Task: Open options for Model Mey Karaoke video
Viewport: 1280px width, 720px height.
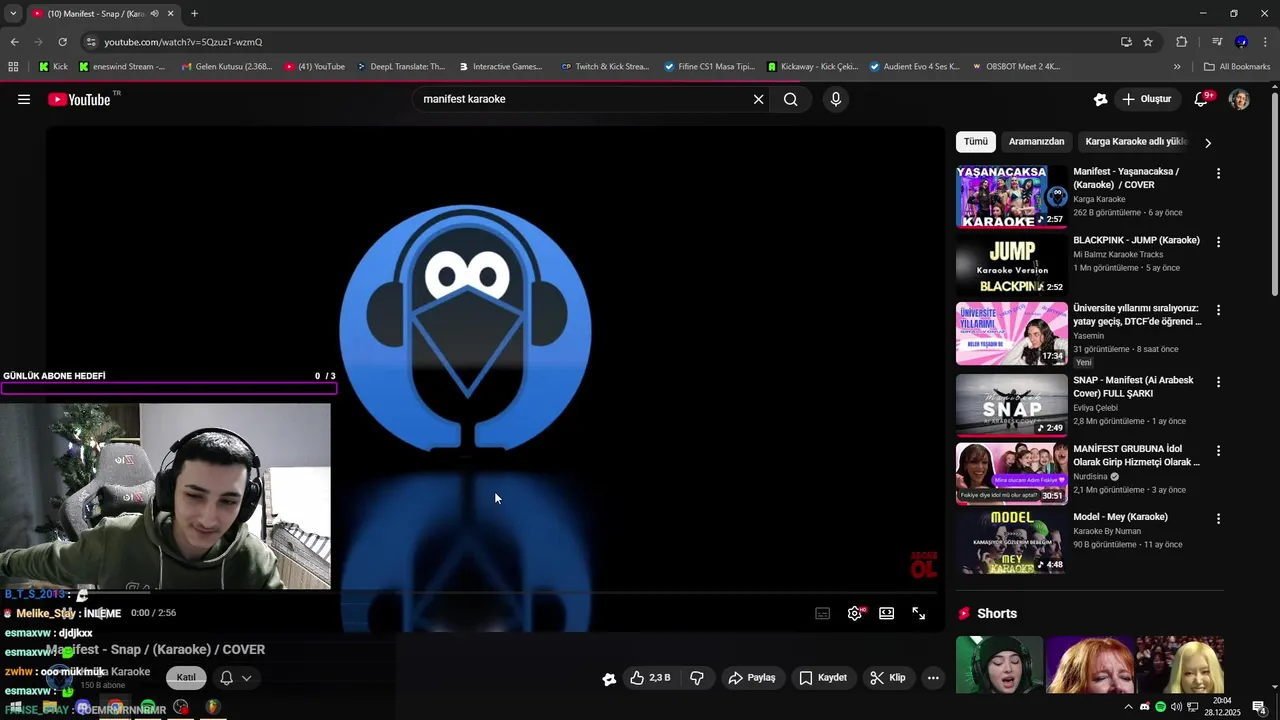Action: tap(1218, 518)
